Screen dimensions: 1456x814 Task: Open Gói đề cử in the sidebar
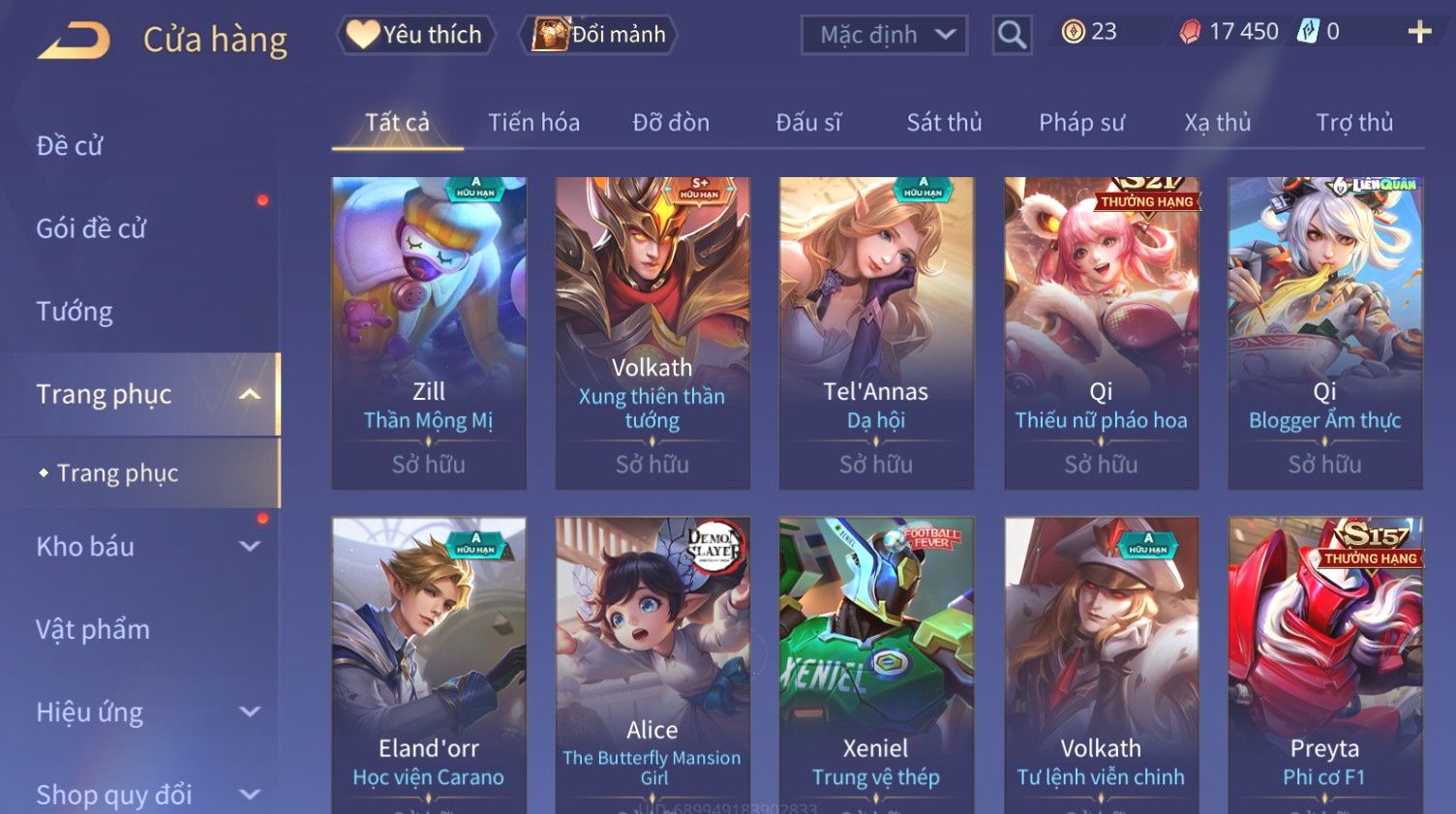91,228
